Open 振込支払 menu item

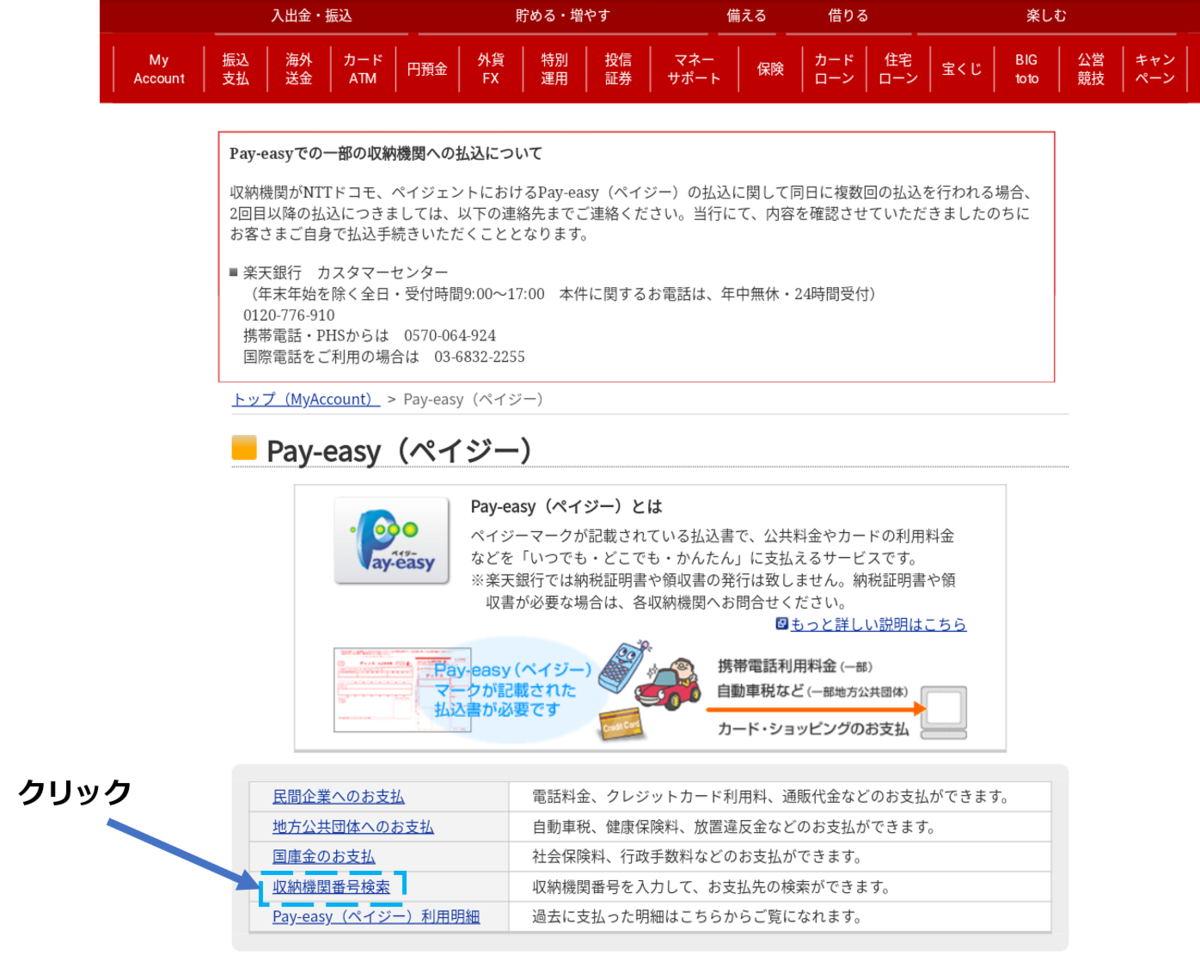click(236, 70)
